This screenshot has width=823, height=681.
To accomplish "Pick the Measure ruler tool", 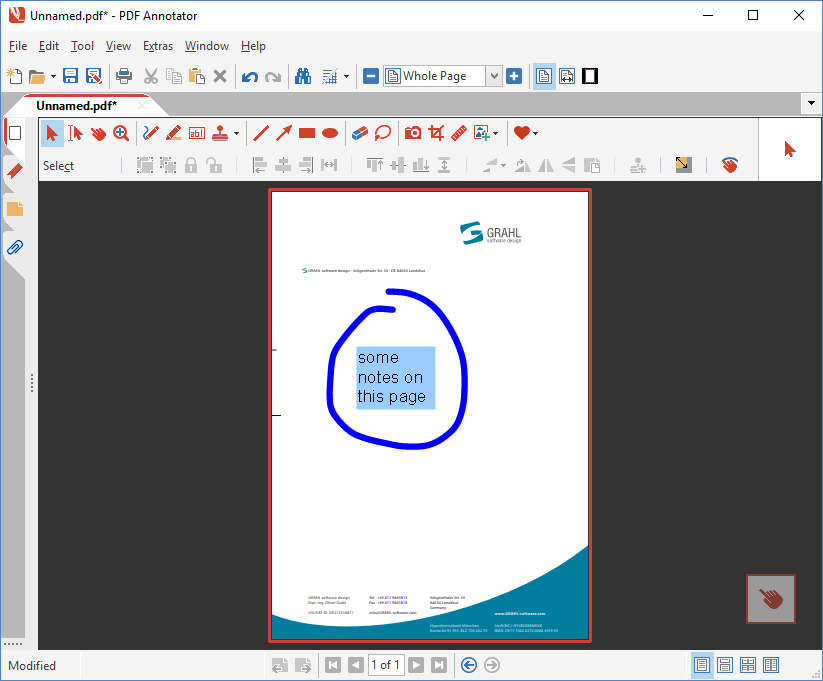I will 459,133.
